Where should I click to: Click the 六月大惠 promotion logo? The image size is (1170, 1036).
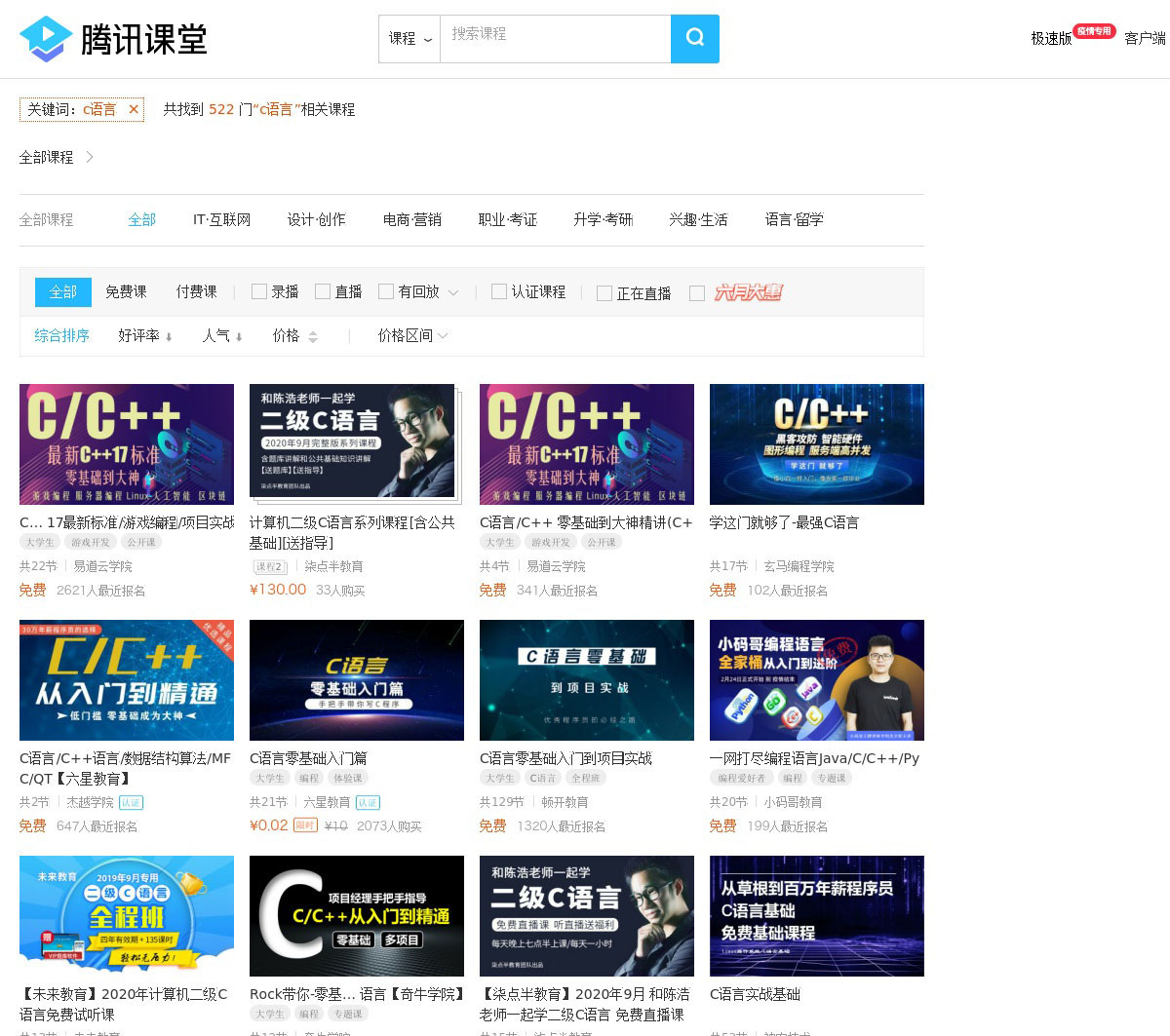tap(749, 292)
